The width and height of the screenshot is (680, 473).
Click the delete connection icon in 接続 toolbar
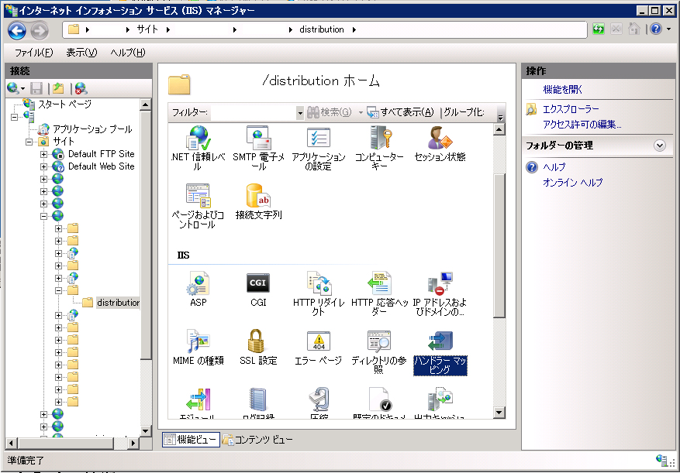click(81, 88)
